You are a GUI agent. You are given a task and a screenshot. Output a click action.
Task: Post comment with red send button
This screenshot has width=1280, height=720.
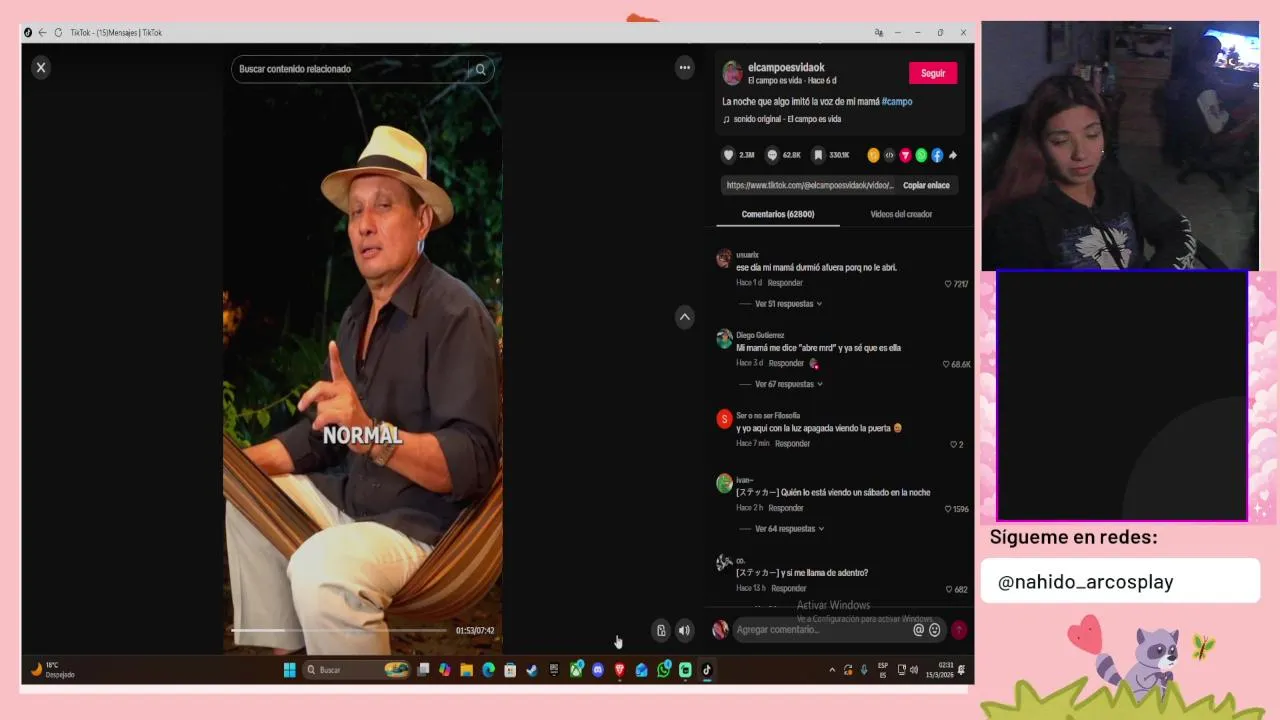[x=958, y=630]
